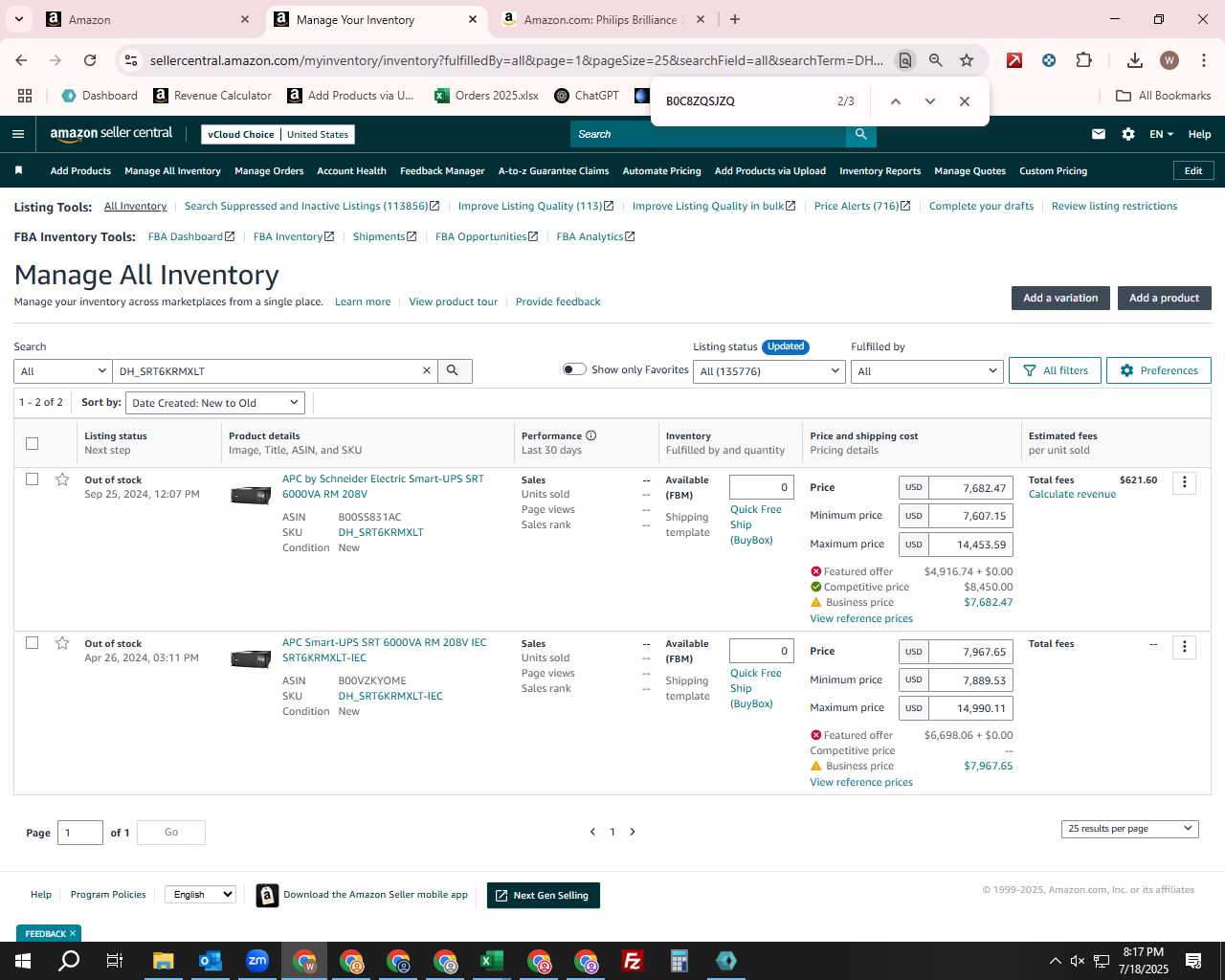Click the next page arrow in pagination
This screenshot has width=1225, height=980.
(633, 832)
